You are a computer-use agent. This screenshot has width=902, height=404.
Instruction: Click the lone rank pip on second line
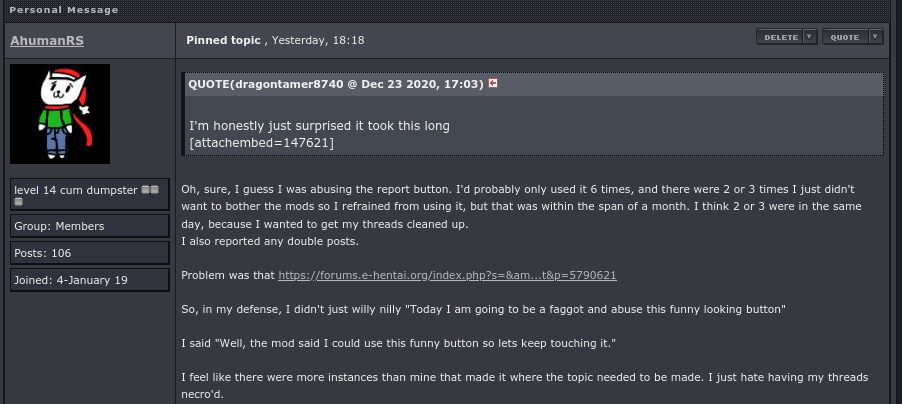(x=18, y=201)
